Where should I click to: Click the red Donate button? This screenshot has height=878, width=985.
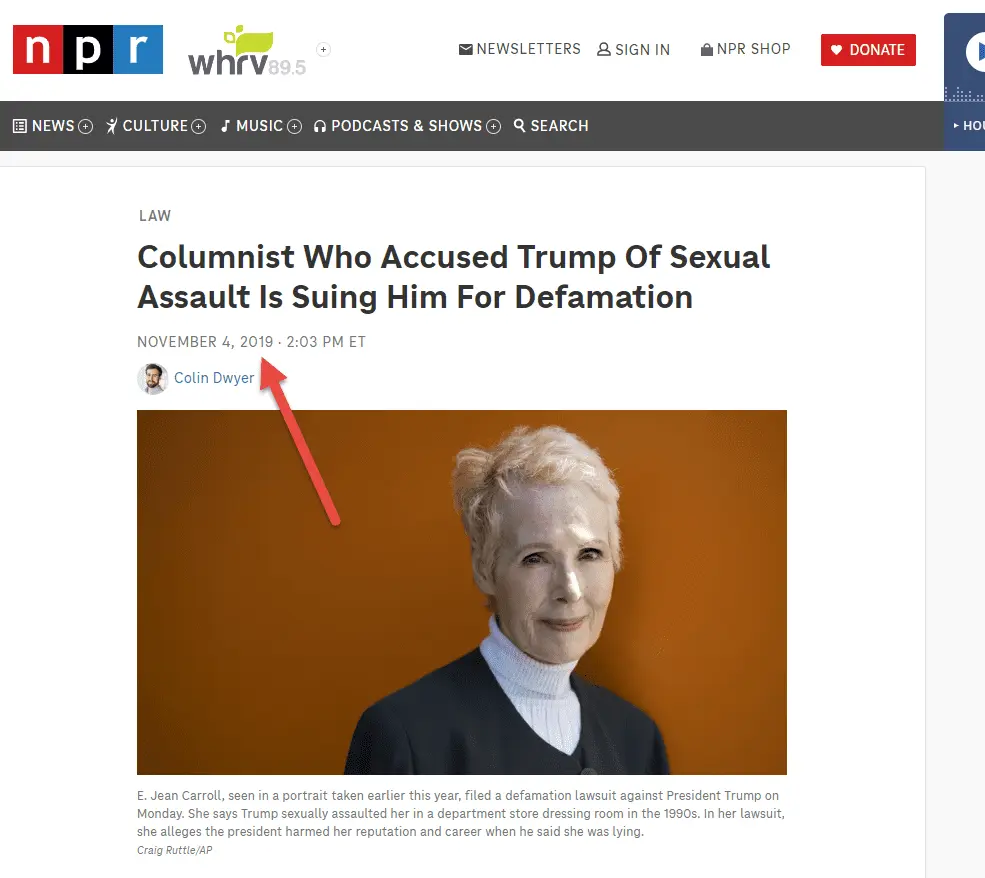tap(868, 50)
